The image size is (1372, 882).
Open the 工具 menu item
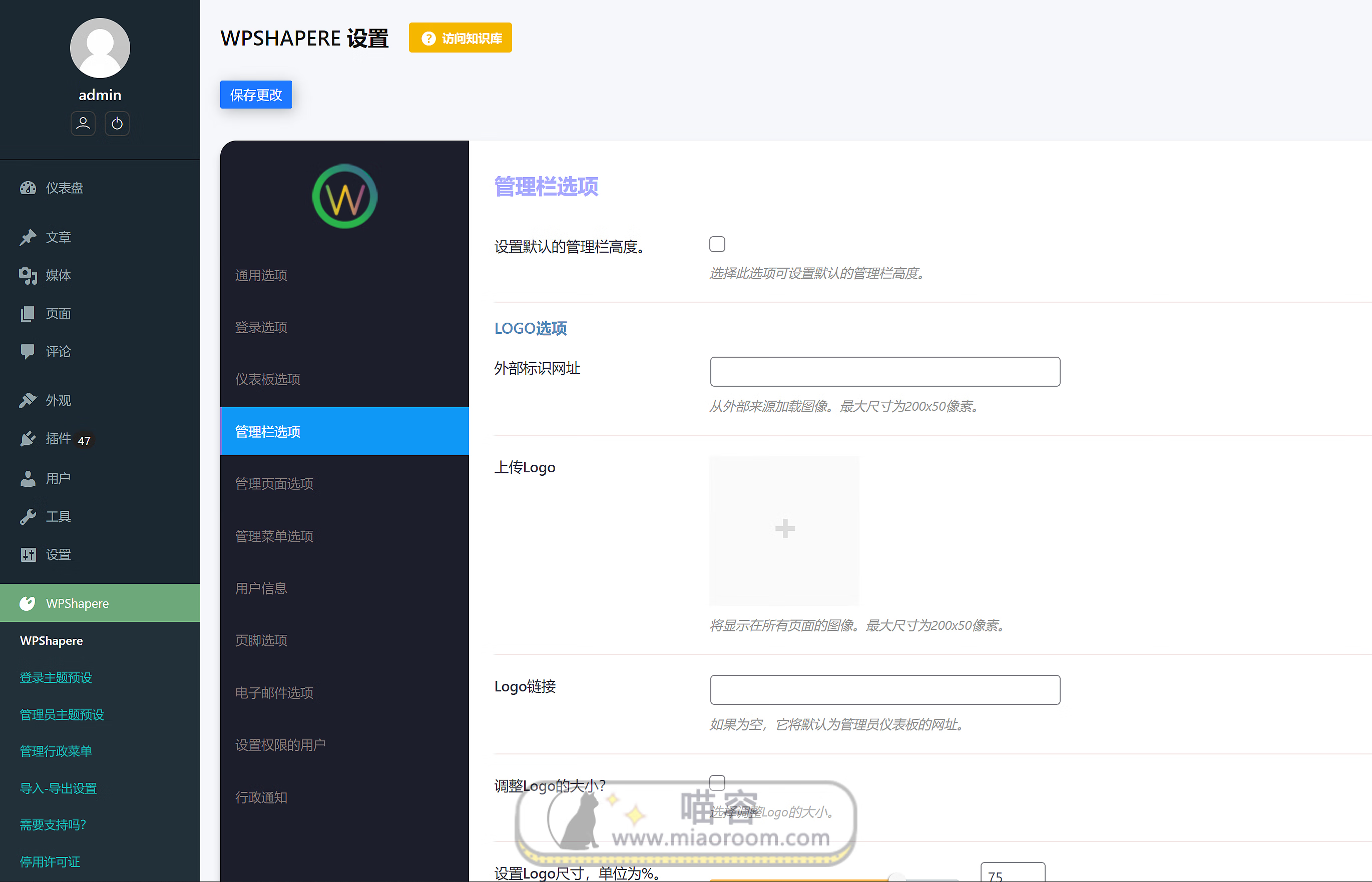tap(100, 517)
